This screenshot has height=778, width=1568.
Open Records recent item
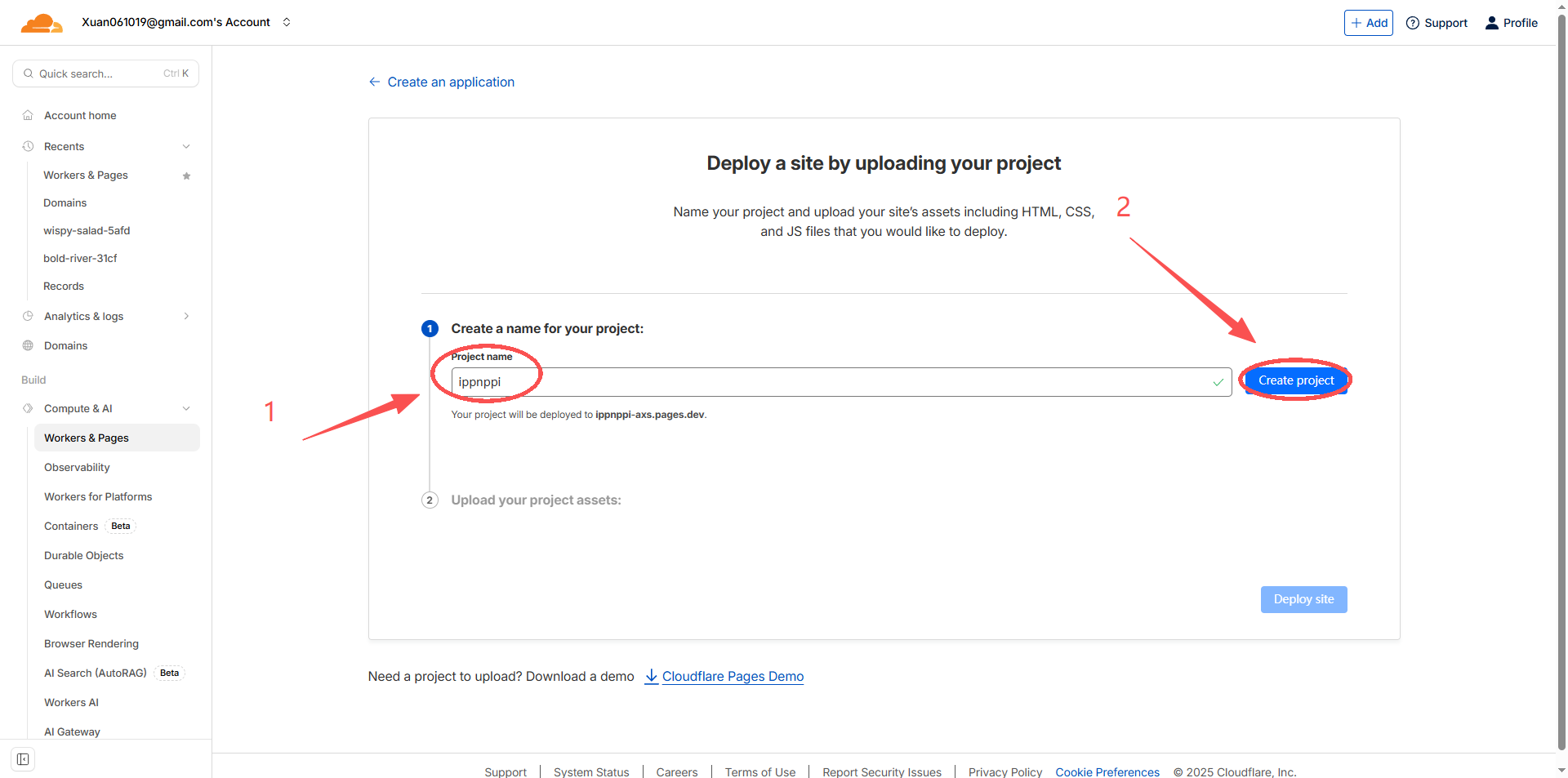64,286
